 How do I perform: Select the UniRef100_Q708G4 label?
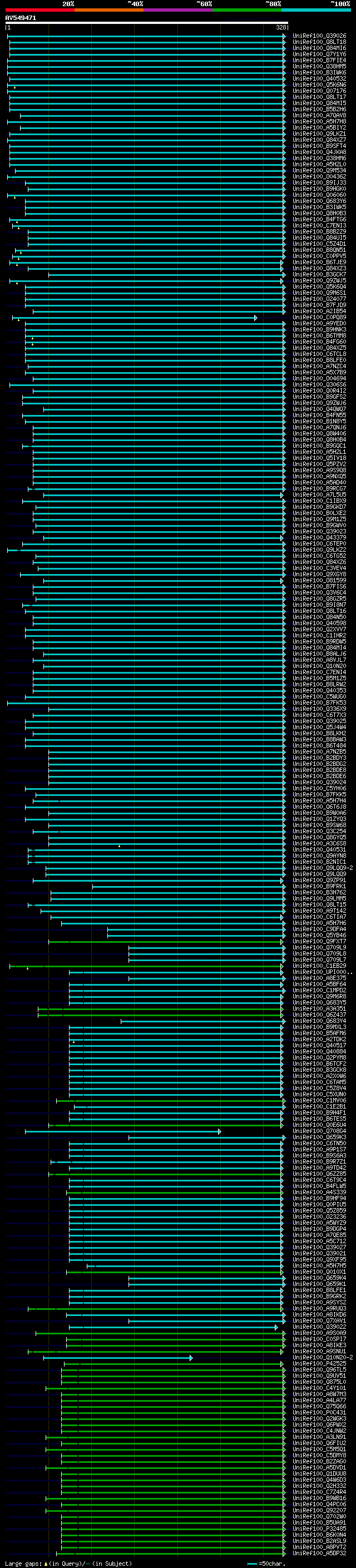[319, 1131]
